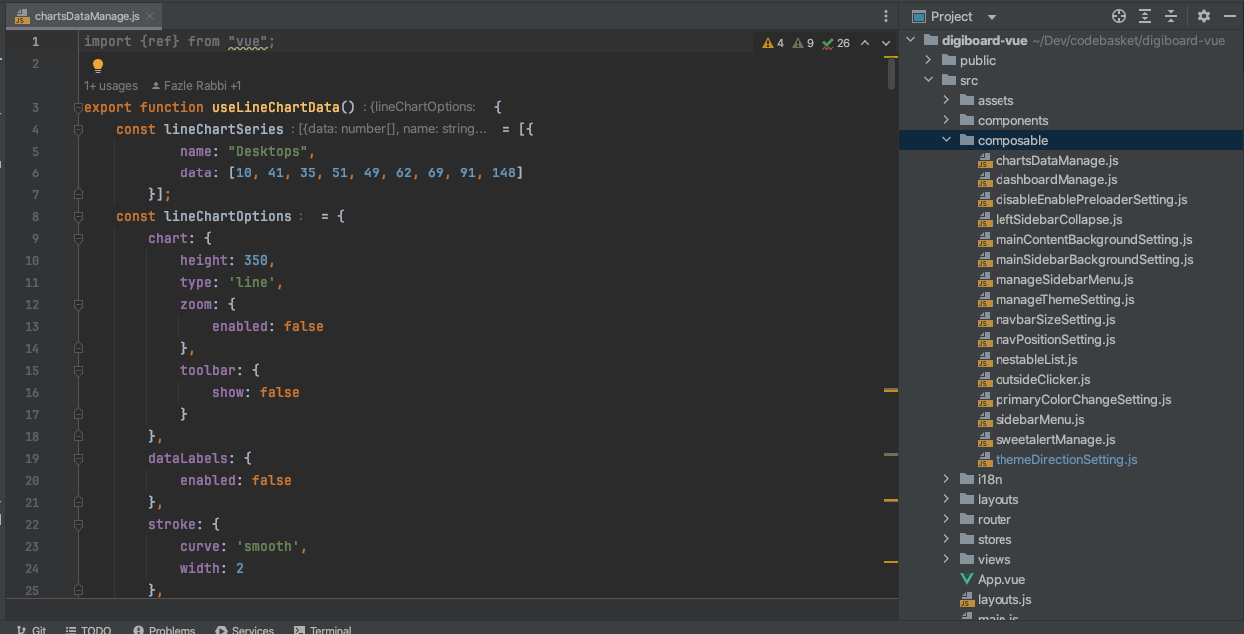Open the Project view dropdown
Screen dimensions: 1244x634
pos(992,17)
